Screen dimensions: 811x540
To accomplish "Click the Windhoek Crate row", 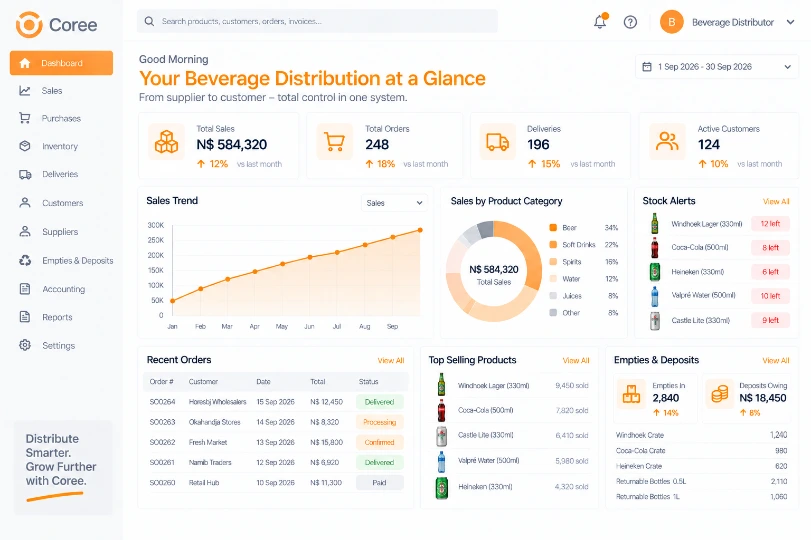I will coord(701,435).
